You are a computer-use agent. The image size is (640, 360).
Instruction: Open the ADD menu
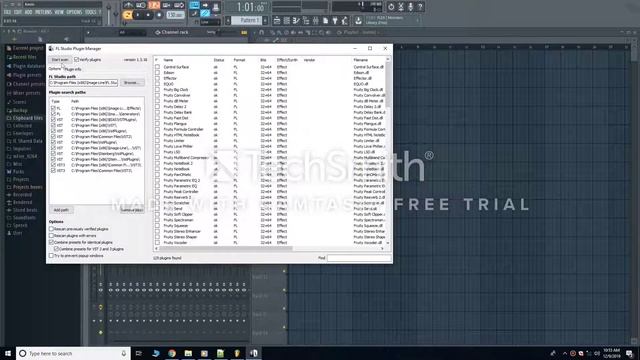pyautogui.click(x=28, y=12)
